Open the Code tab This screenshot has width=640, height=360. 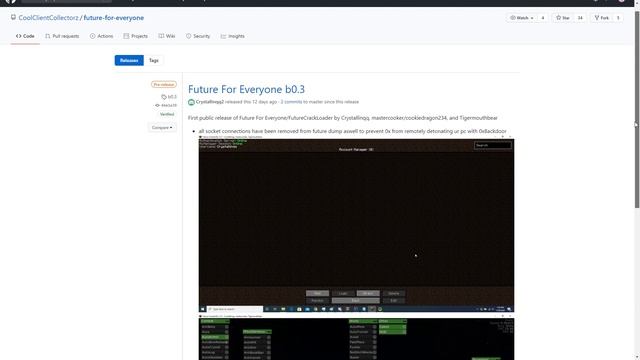pos(25,36)
